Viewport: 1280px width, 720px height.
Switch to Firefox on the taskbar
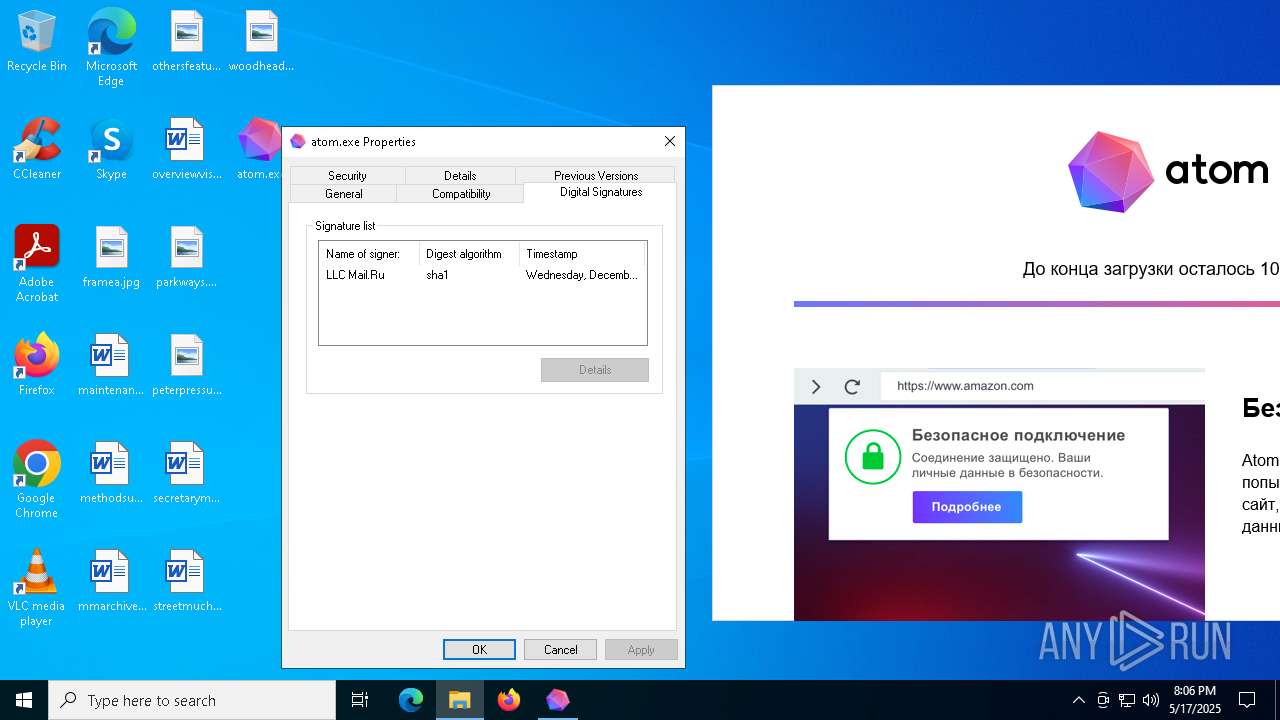(509, 700)
